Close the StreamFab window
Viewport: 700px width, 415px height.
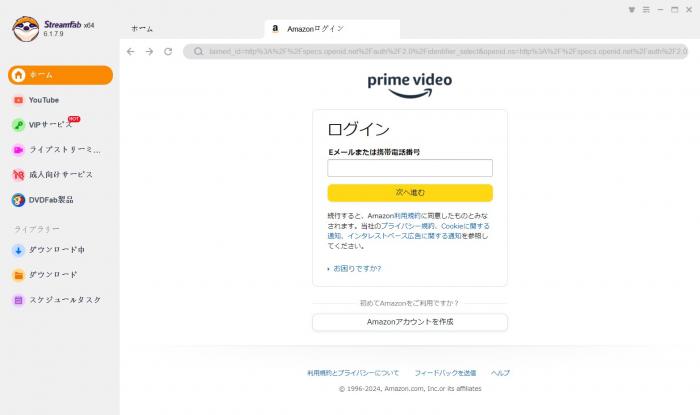(x=689, y=9)
